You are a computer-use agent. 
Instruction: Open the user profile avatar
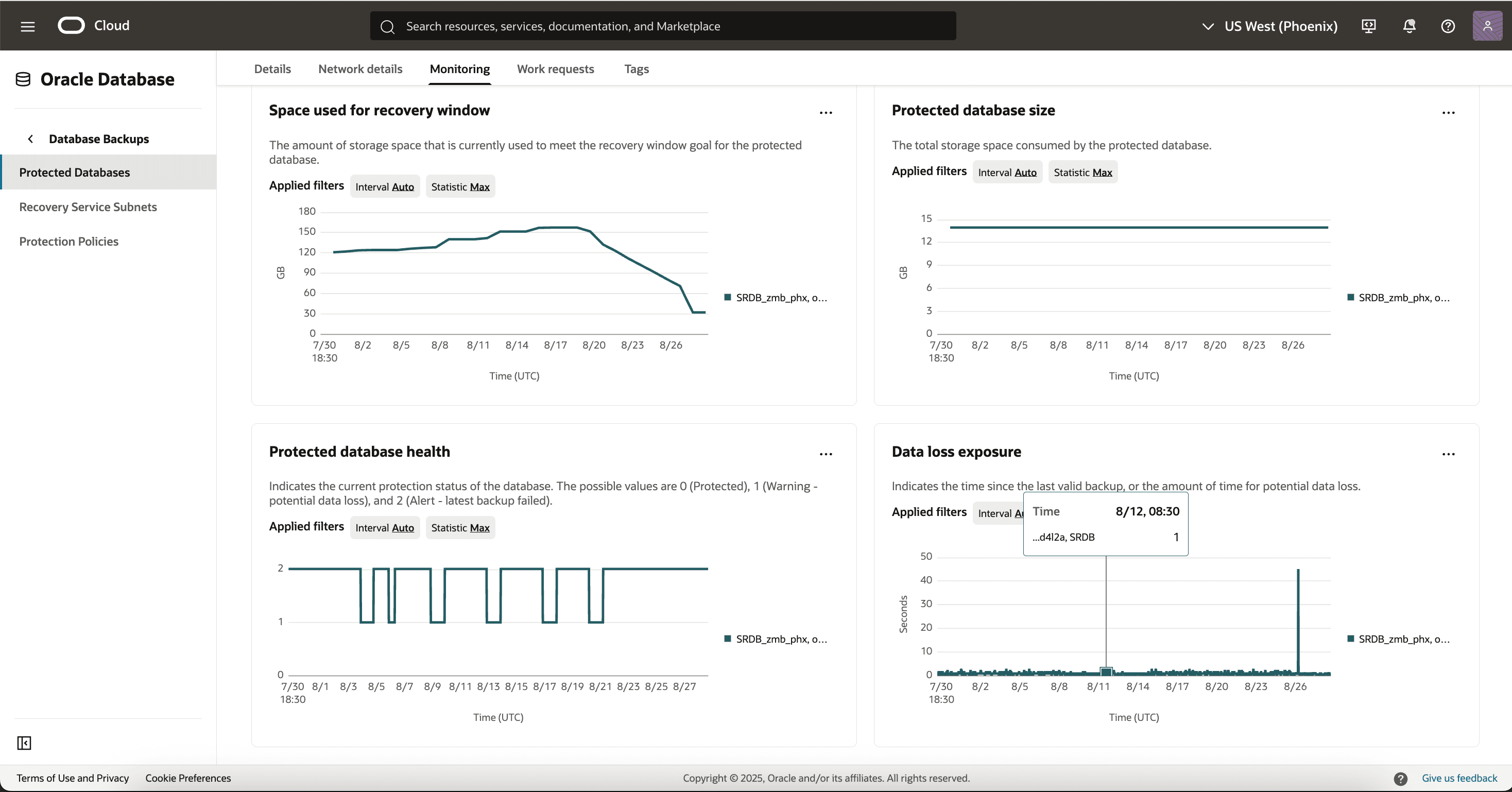[1487, 26]
